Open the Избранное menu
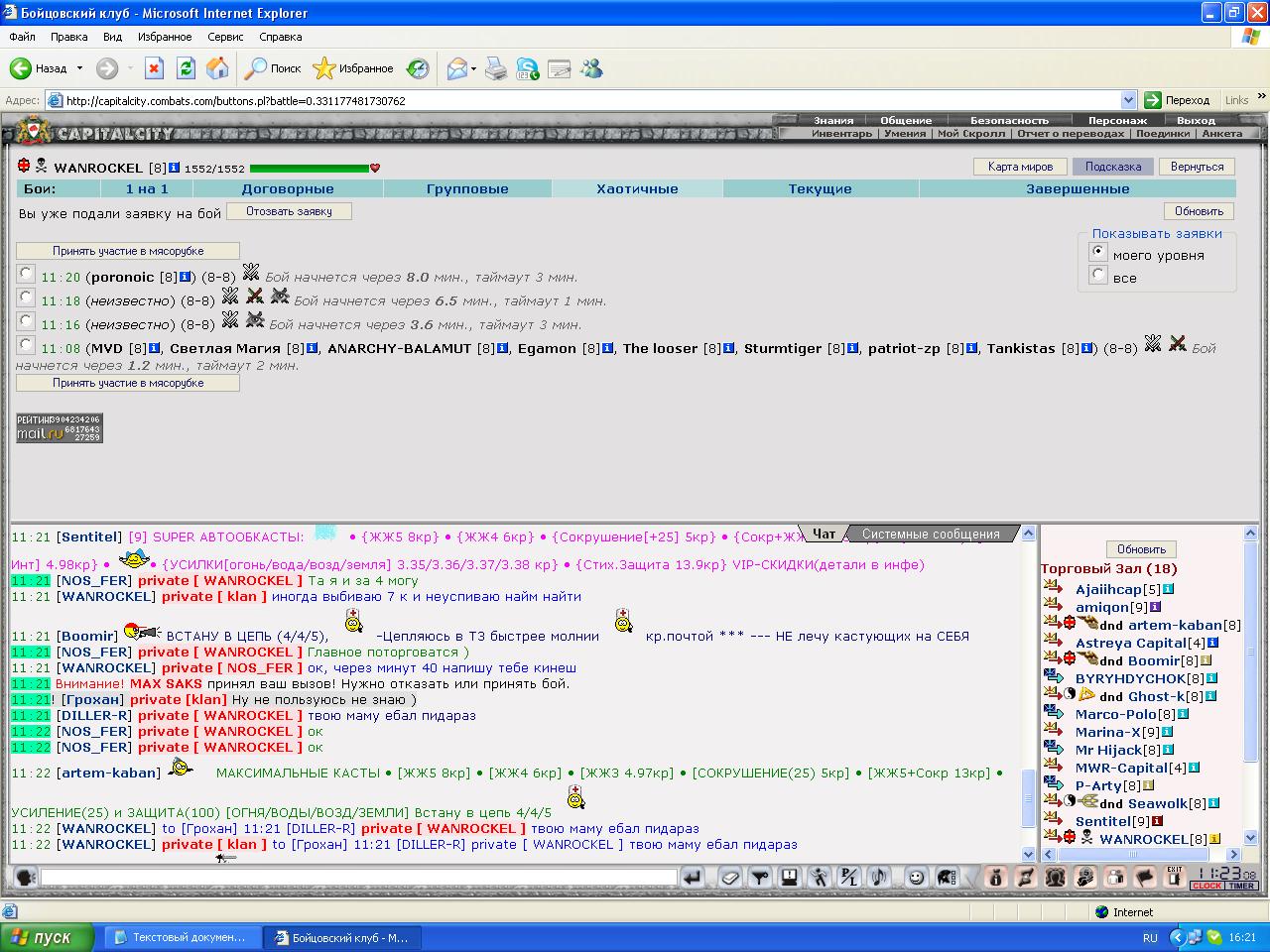The width and height of the screenshot is (1270, 952). pyautogui.click(x=165, y=37)
